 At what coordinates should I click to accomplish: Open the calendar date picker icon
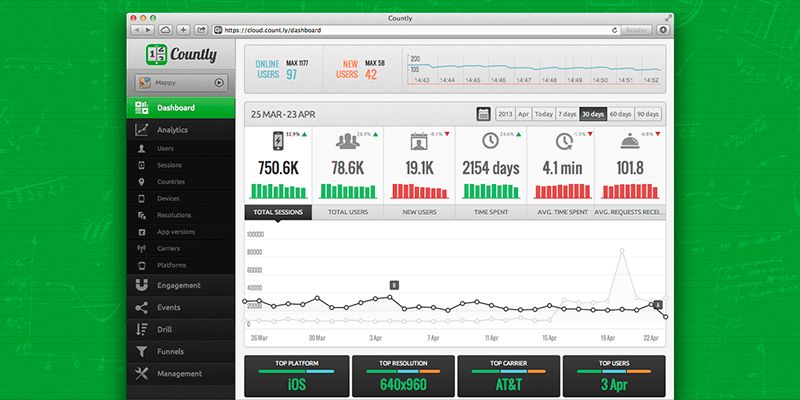pos(484,114)
